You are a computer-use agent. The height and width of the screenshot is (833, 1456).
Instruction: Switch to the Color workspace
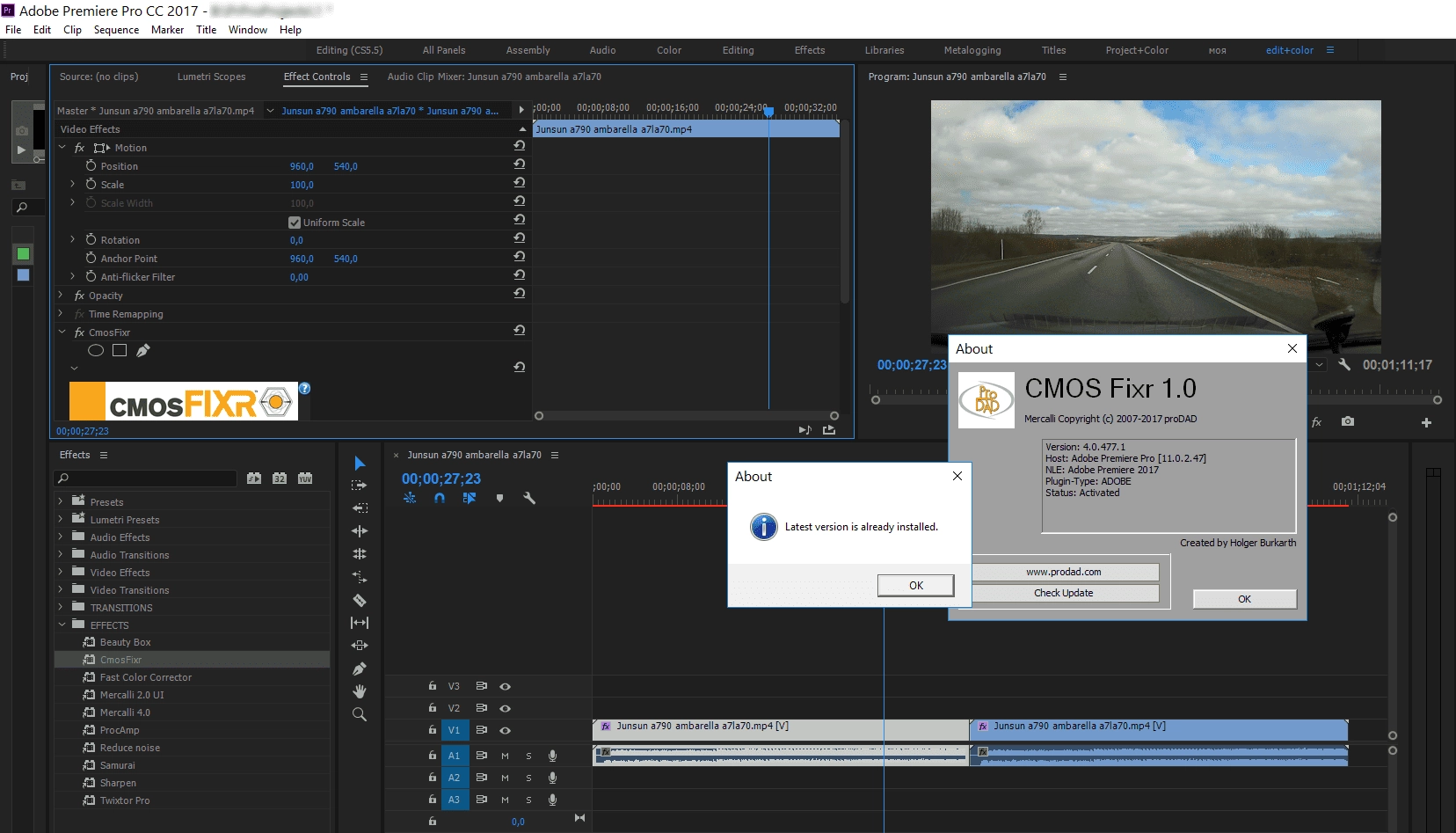(669, 50)
